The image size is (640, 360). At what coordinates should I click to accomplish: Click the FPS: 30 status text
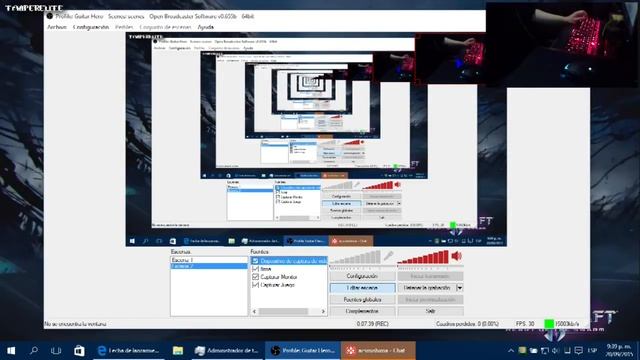click(x=525, y=324)
